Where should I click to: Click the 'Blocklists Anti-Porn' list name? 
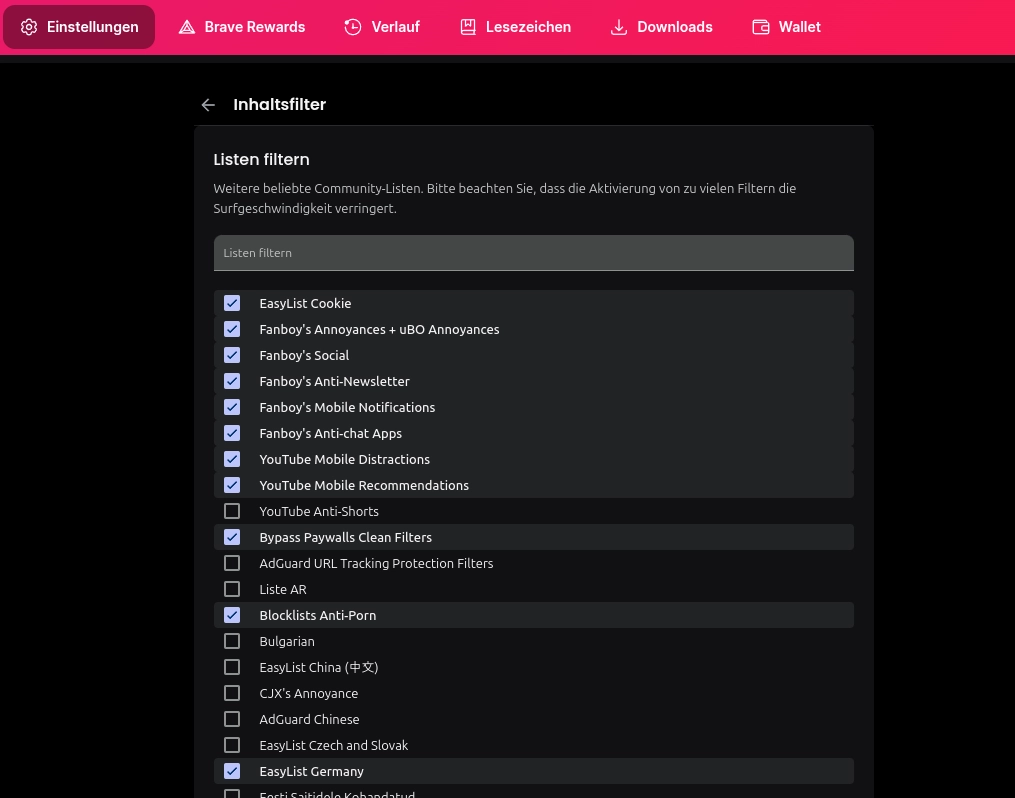pyautogui.click(x=317, y=615)
